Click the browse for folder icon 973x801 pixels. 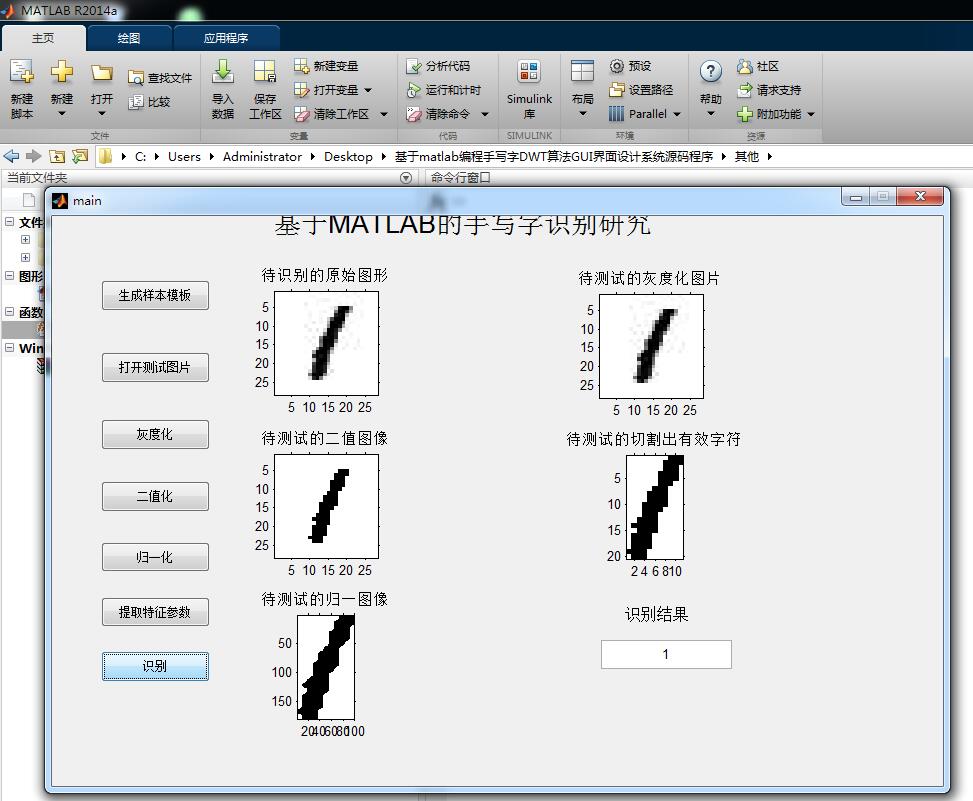[x=79, y=156]
